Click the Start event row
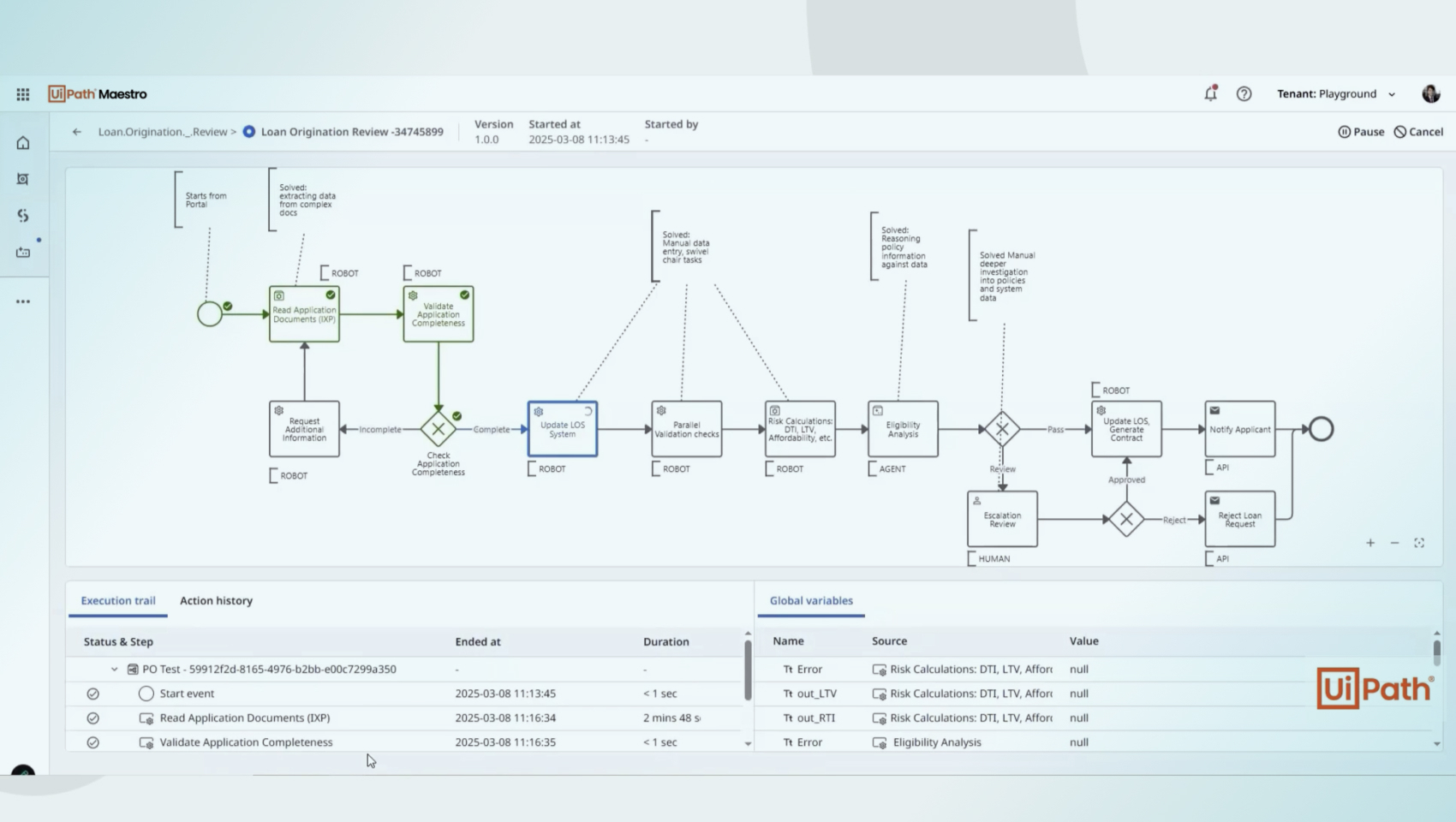Viewport: 1456px width, 822px height. [x=404, y=694]
